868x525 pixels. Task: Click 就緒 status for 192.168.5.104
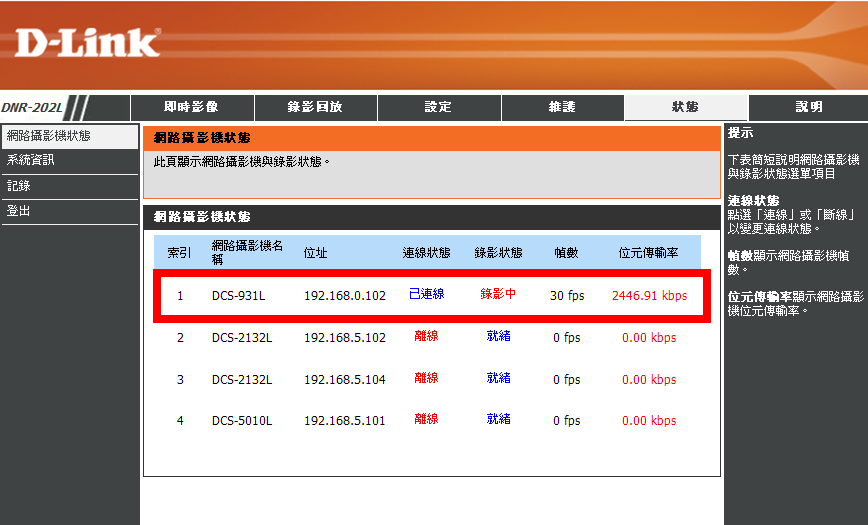(498, 378)
